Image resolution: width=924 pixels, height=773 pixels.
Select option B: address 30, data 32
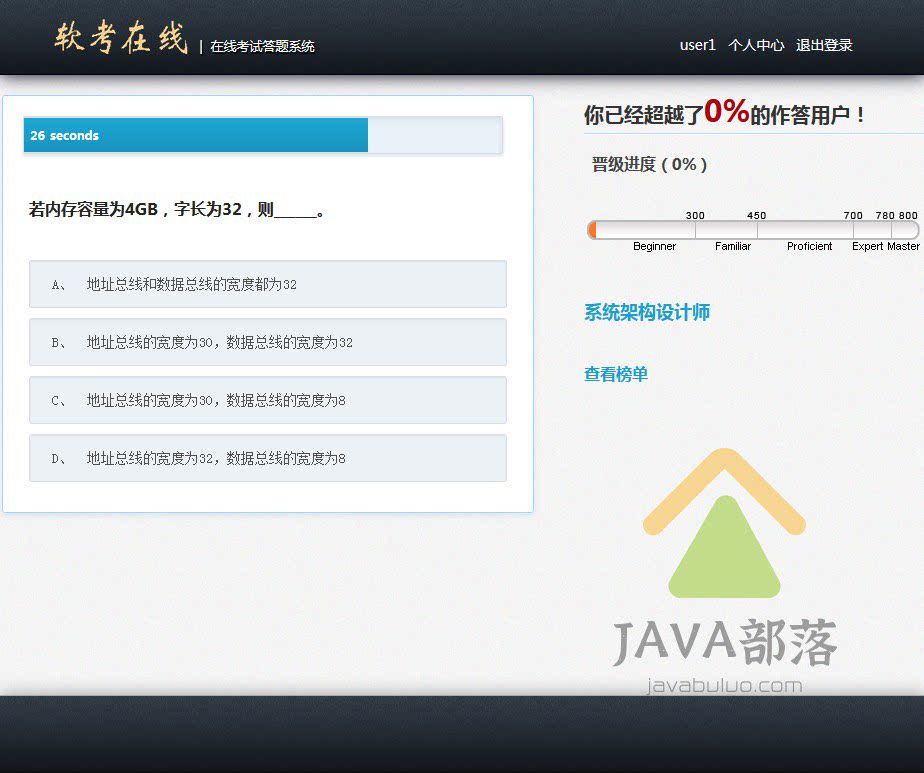coord(267,342)
